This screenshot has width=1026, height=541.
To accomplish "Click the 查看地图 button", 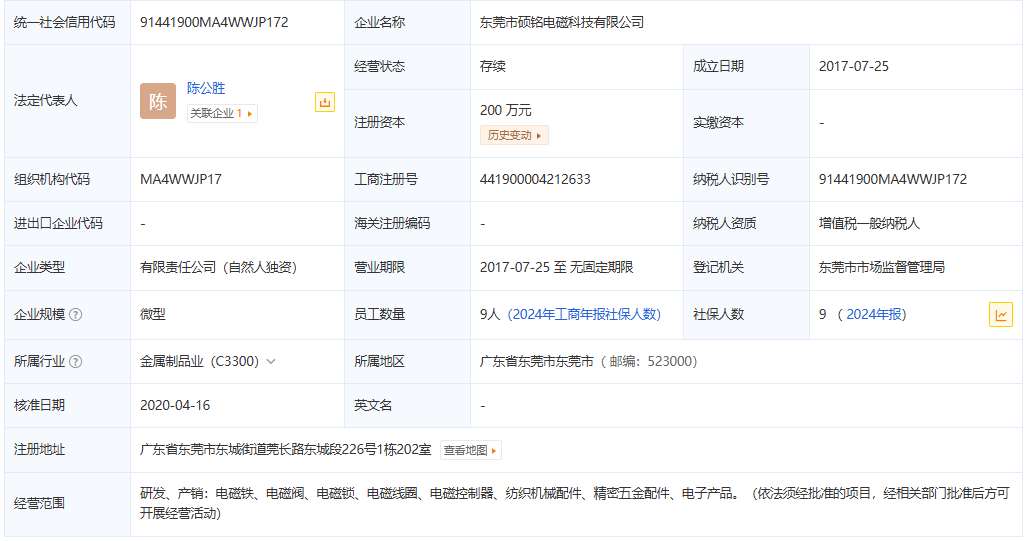I will [470, 451].
